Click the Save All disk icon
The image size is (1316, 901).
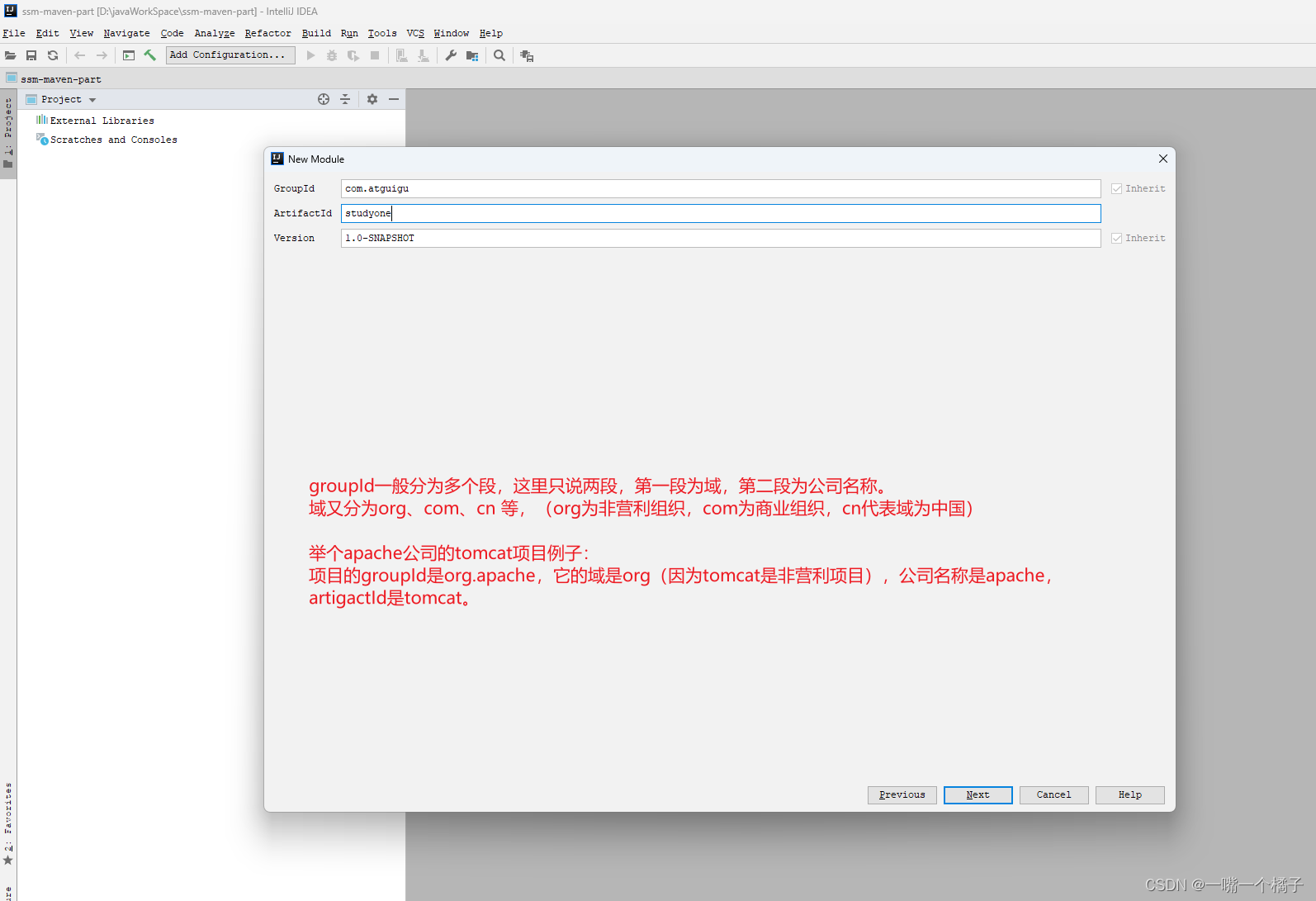tap(31, 55)
